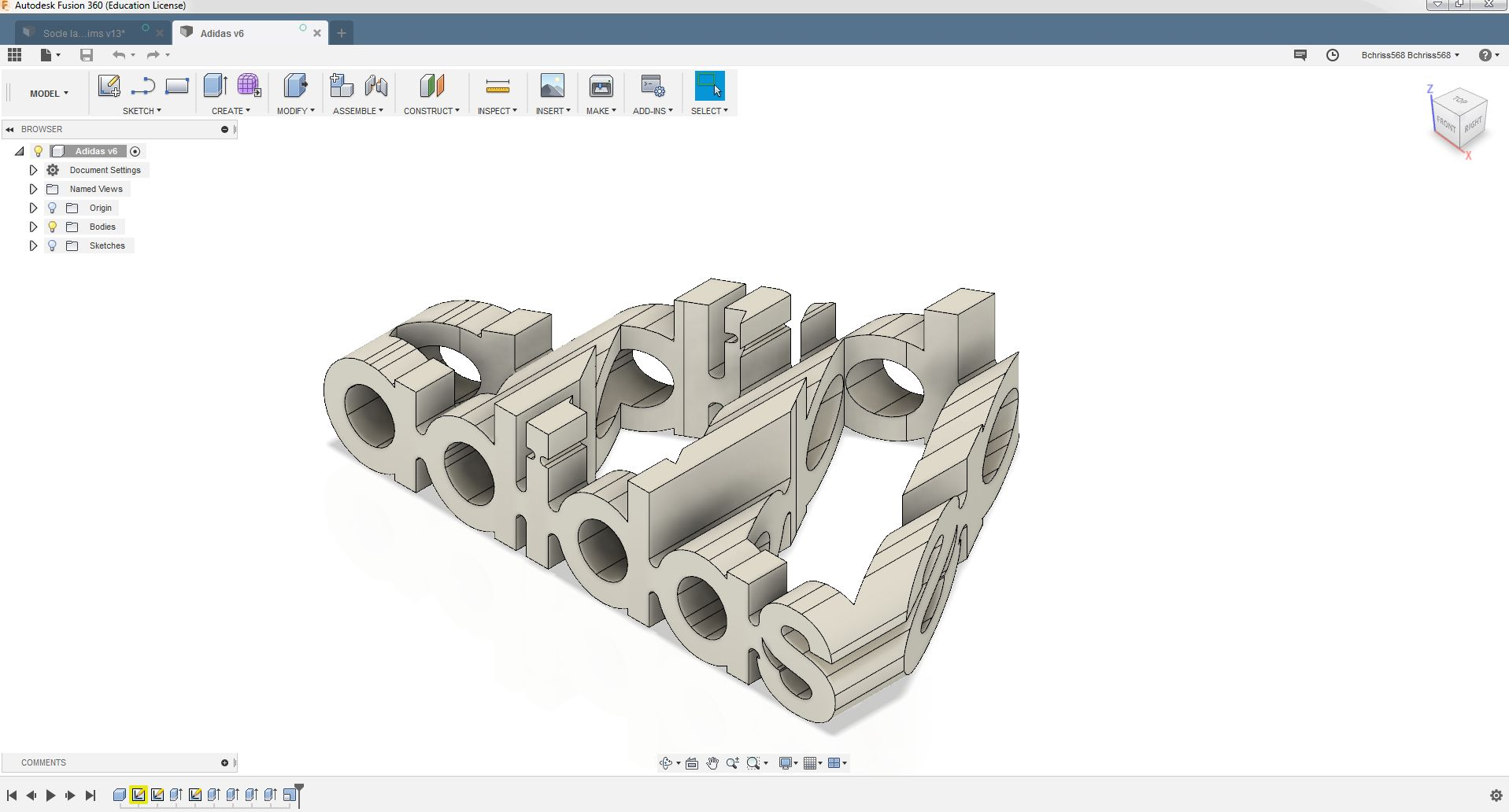Activate the Select tool icon
The width and height of the screenshot is (1509, 812).
(709, 86)
